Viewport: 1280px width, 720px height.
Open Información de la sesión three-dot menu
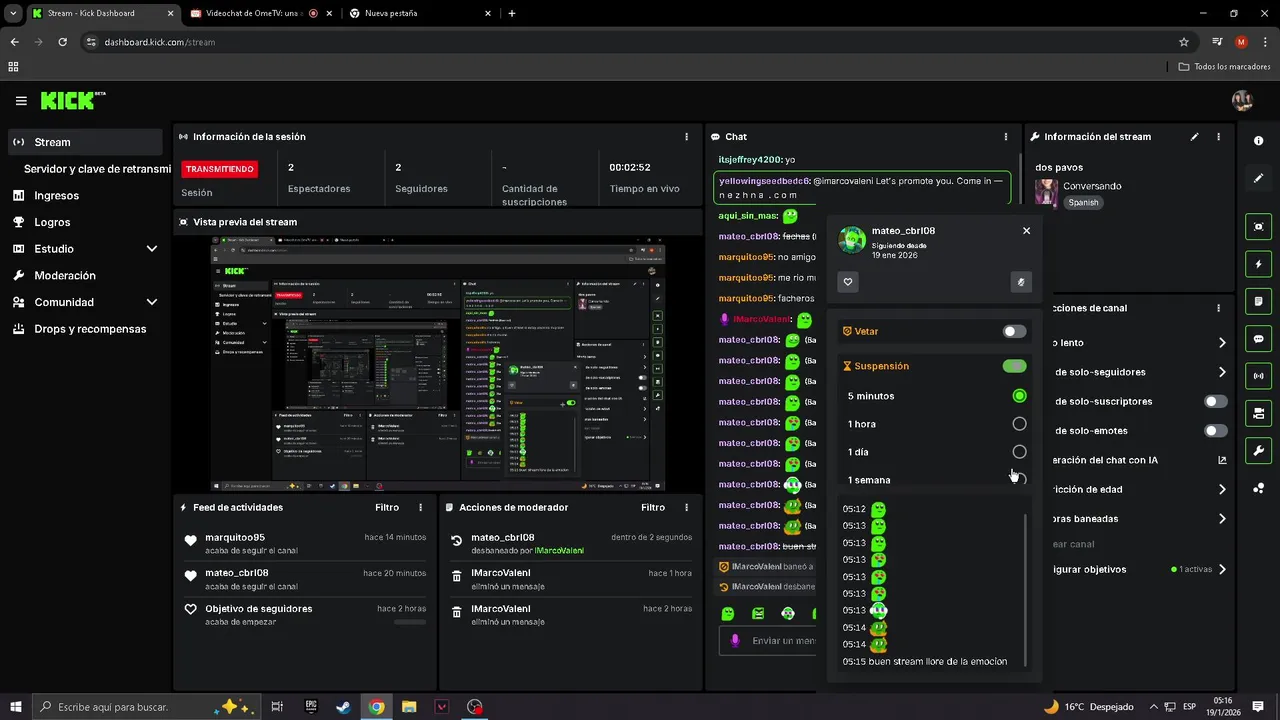pyautogui.click(x=686, y=137)
